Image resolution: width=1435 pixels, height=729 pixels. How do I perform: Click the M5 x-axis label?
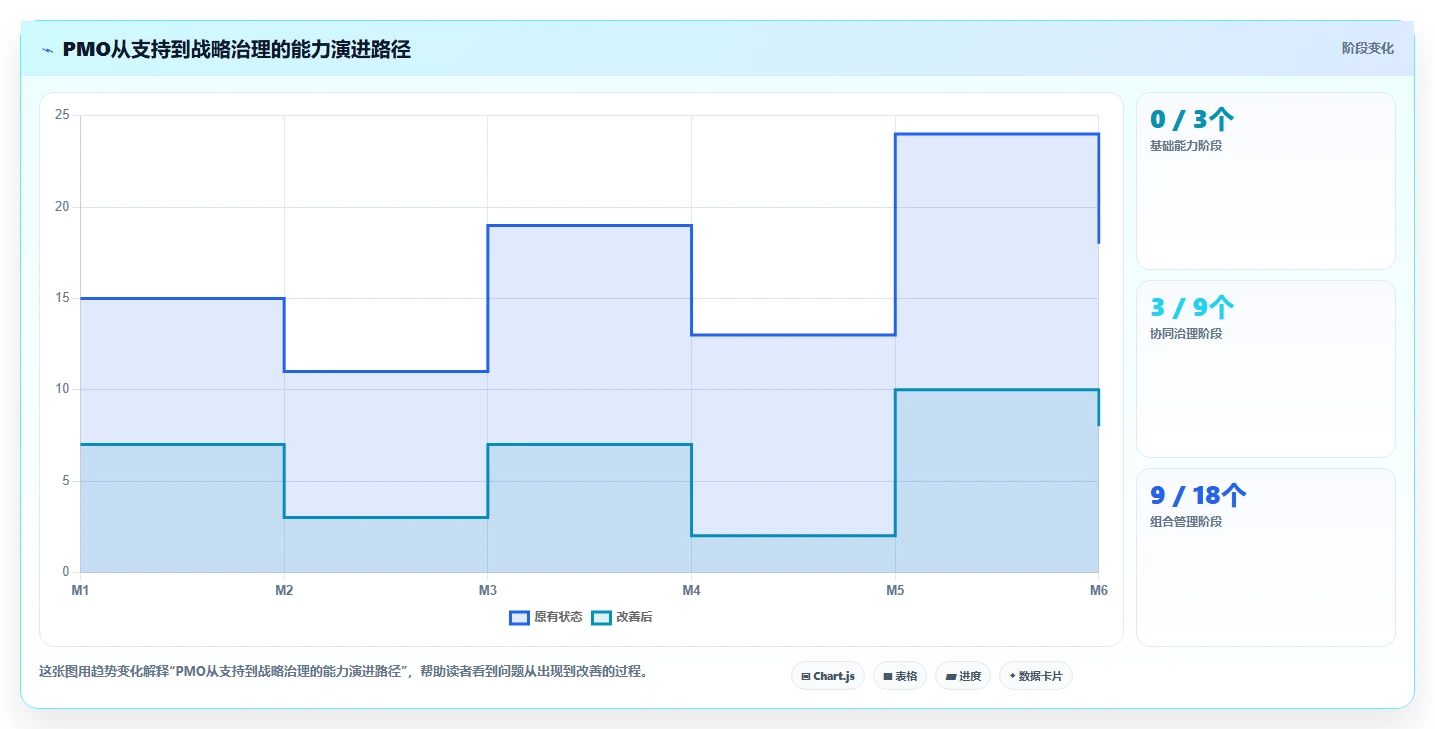click(895, 590)
